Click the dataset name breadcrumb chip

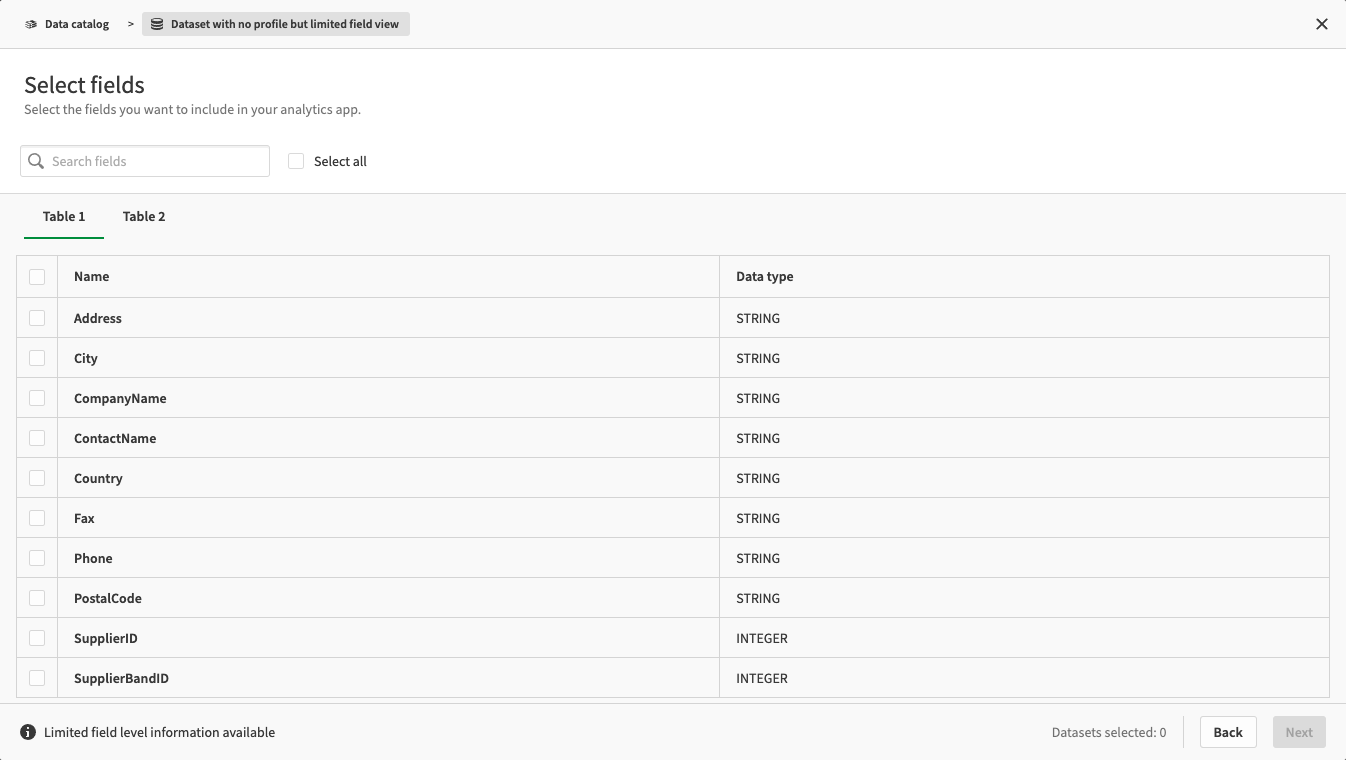[276, 24]
